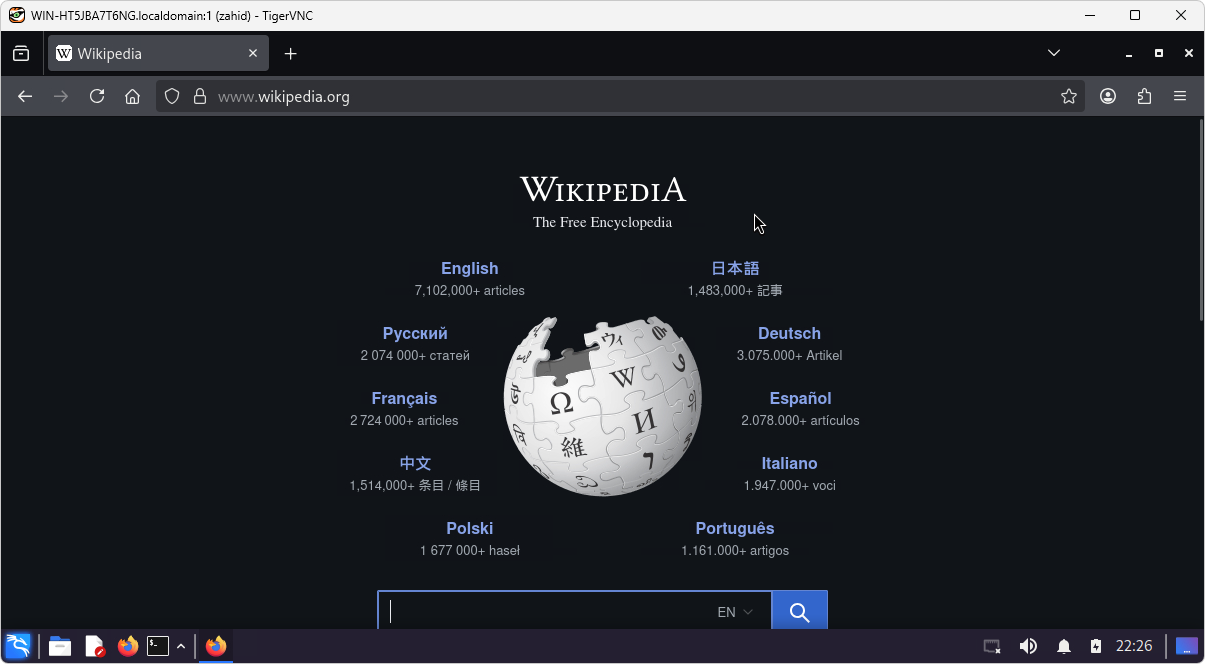Open the tracking protection shield panel
Image resolution: width=1205 pixels, height=664 pixels.
(x=171, y=96)
